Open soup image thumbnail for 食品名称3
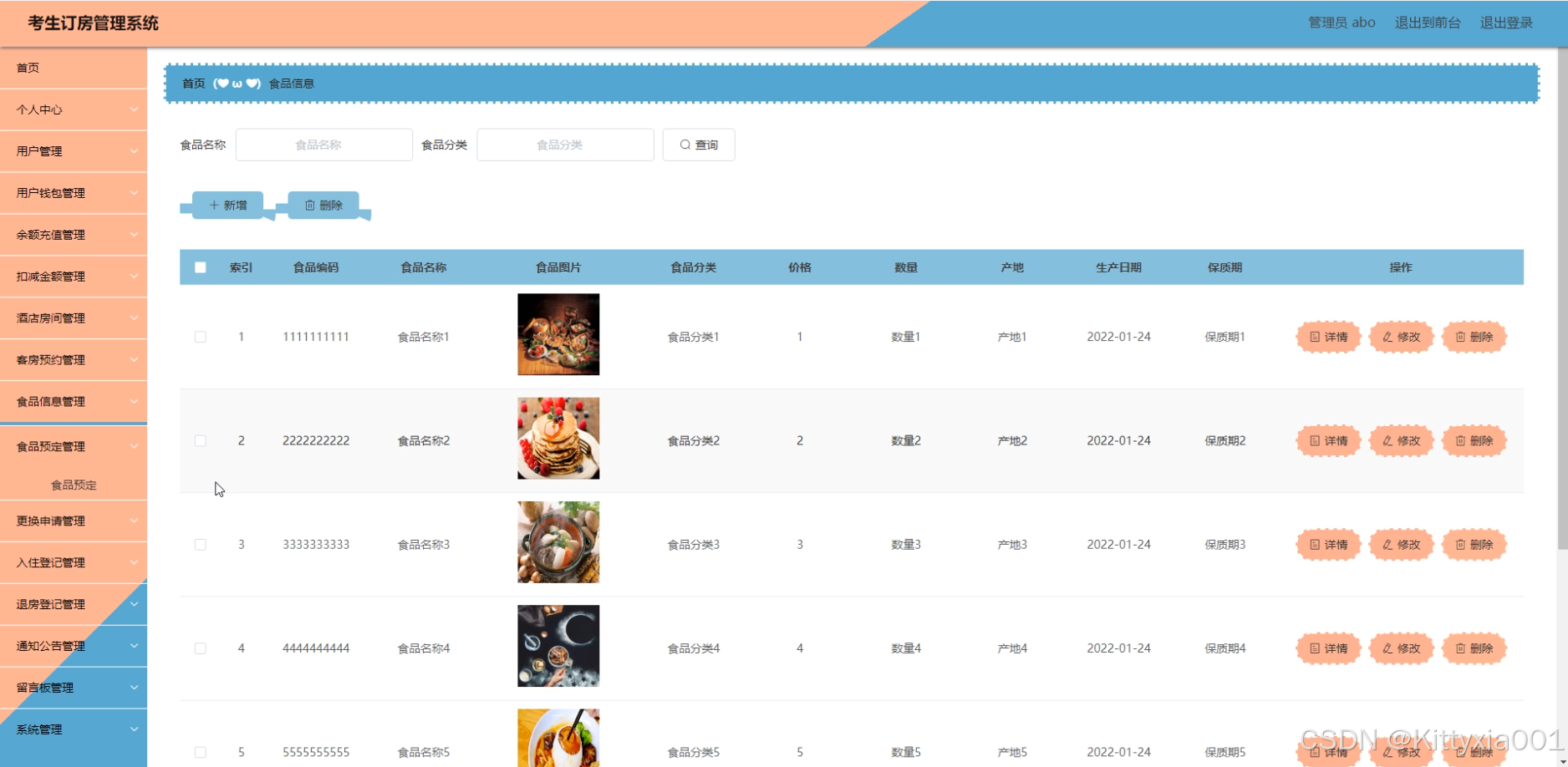 point(558,542)
